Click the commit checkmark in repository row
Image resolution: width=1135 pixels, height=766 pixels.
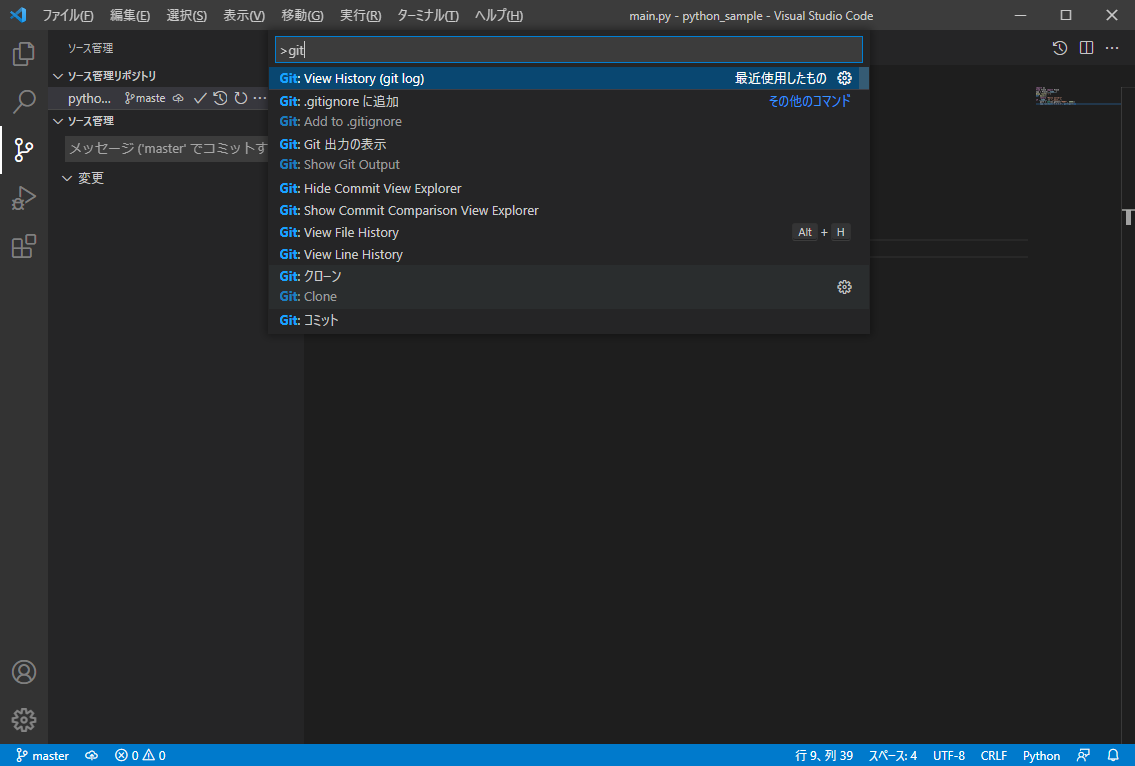(200, 98)
